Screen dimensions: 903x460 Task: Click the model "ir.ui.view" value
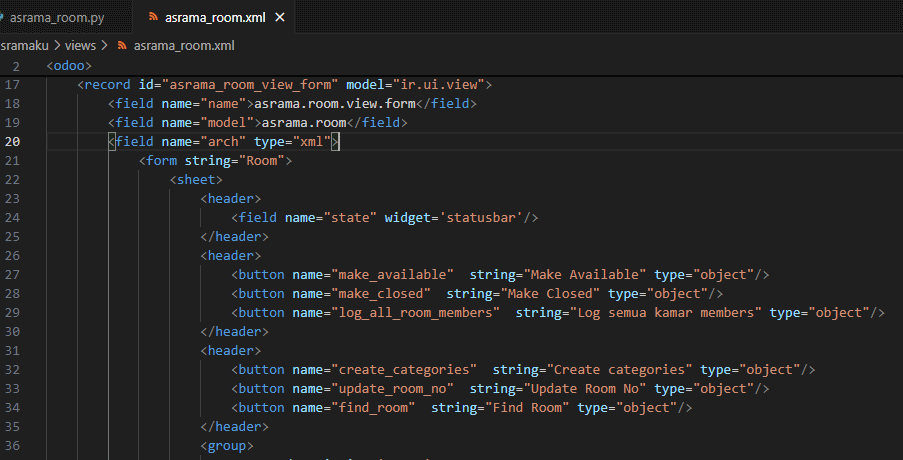pyautogui.click(x=439, y=85)
